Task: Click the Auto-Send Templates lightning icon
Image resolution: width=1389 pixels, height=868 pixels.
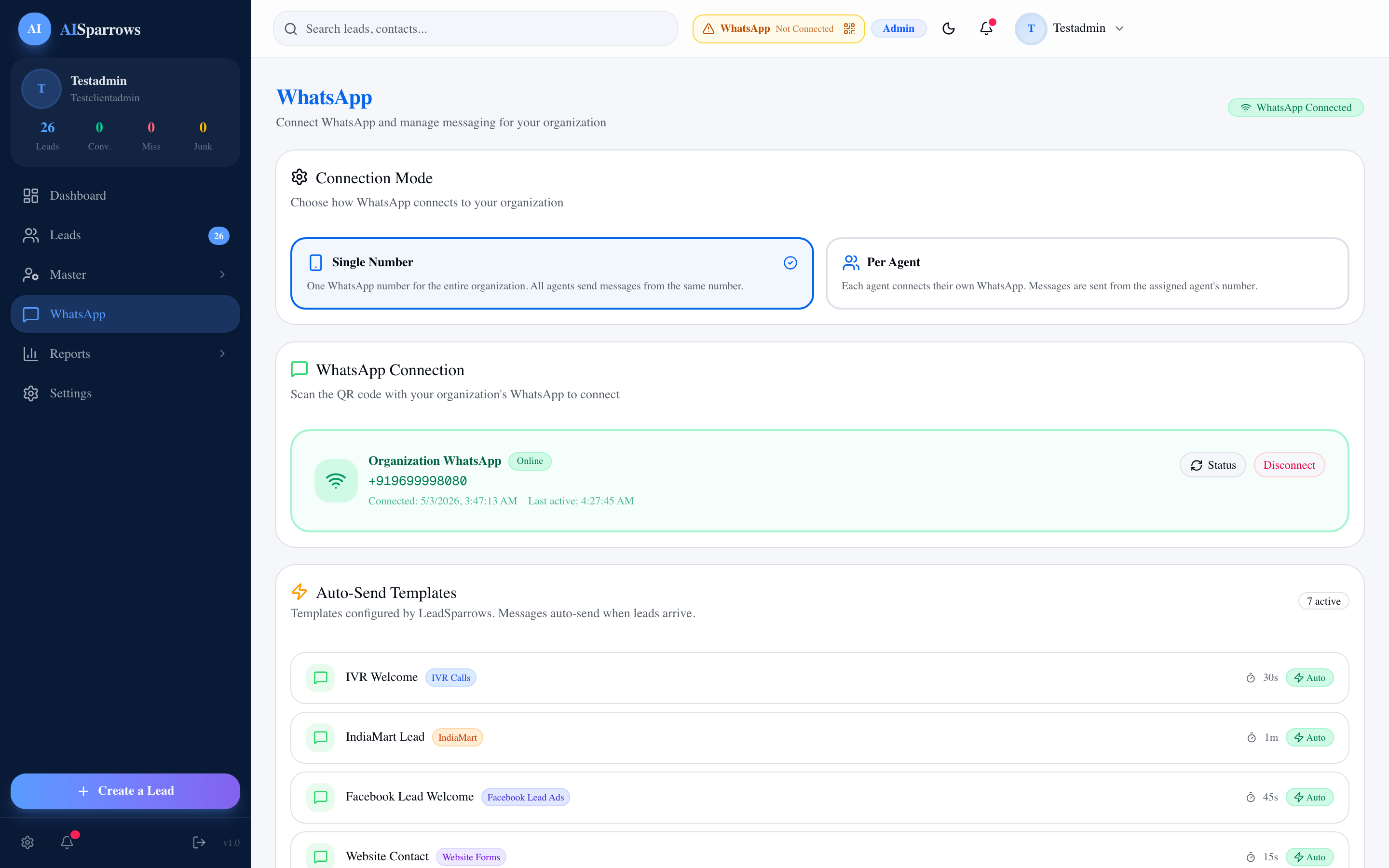Action: pos(299,592)
